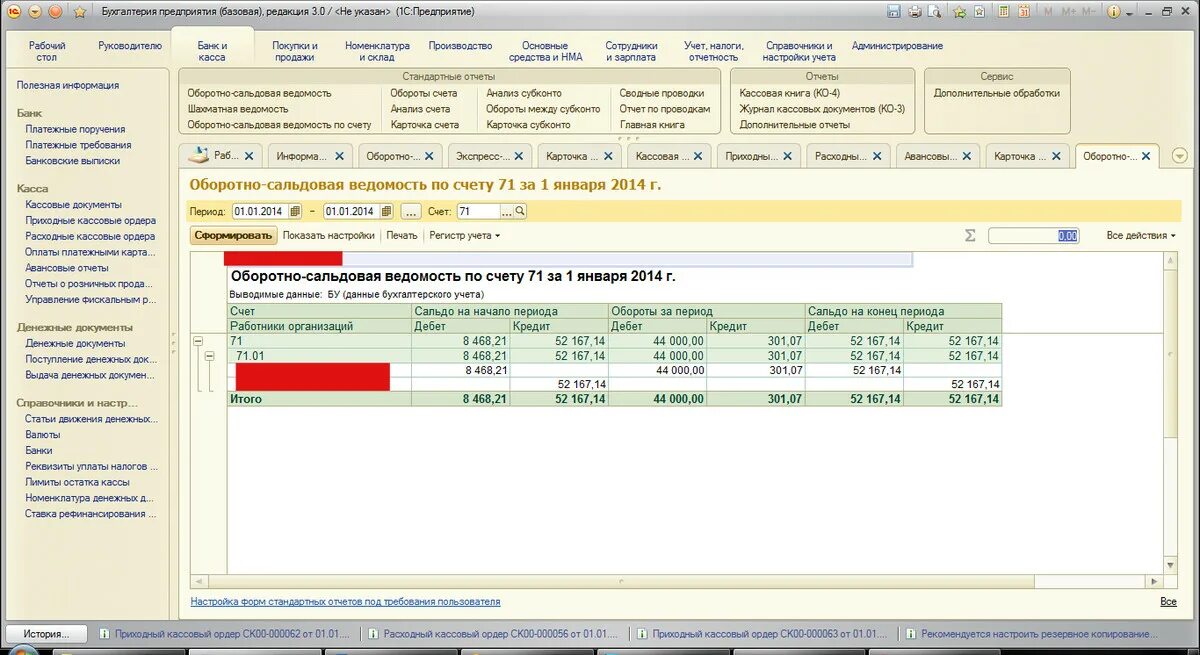Image resolution: width=1200 pixels, height=655 pixels.
Task: Click the Save diskette icon
Action: click(895, 12)
